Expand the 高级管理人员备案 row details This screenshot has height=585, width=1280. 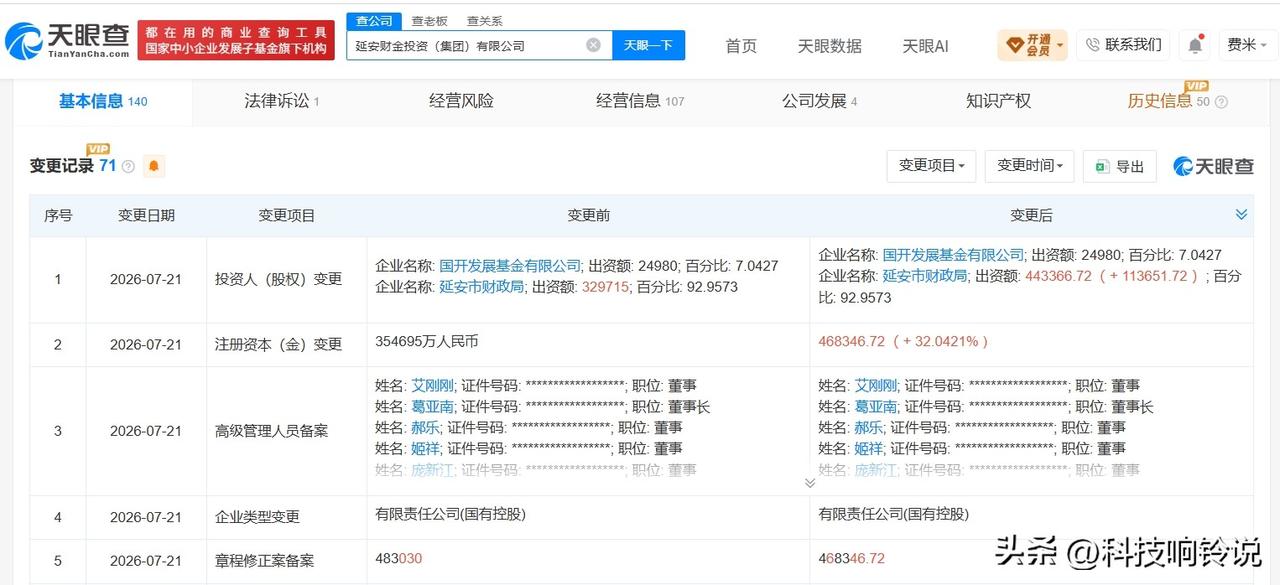809,483
